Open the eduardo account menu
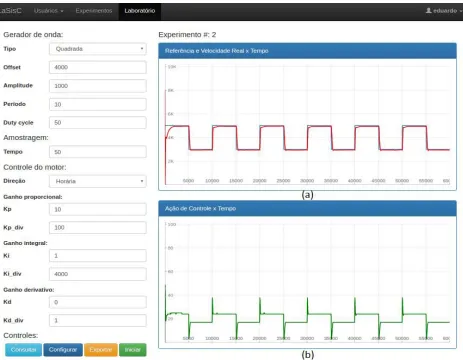This screenshot has height=360, width=463. [x=444, y=11]
